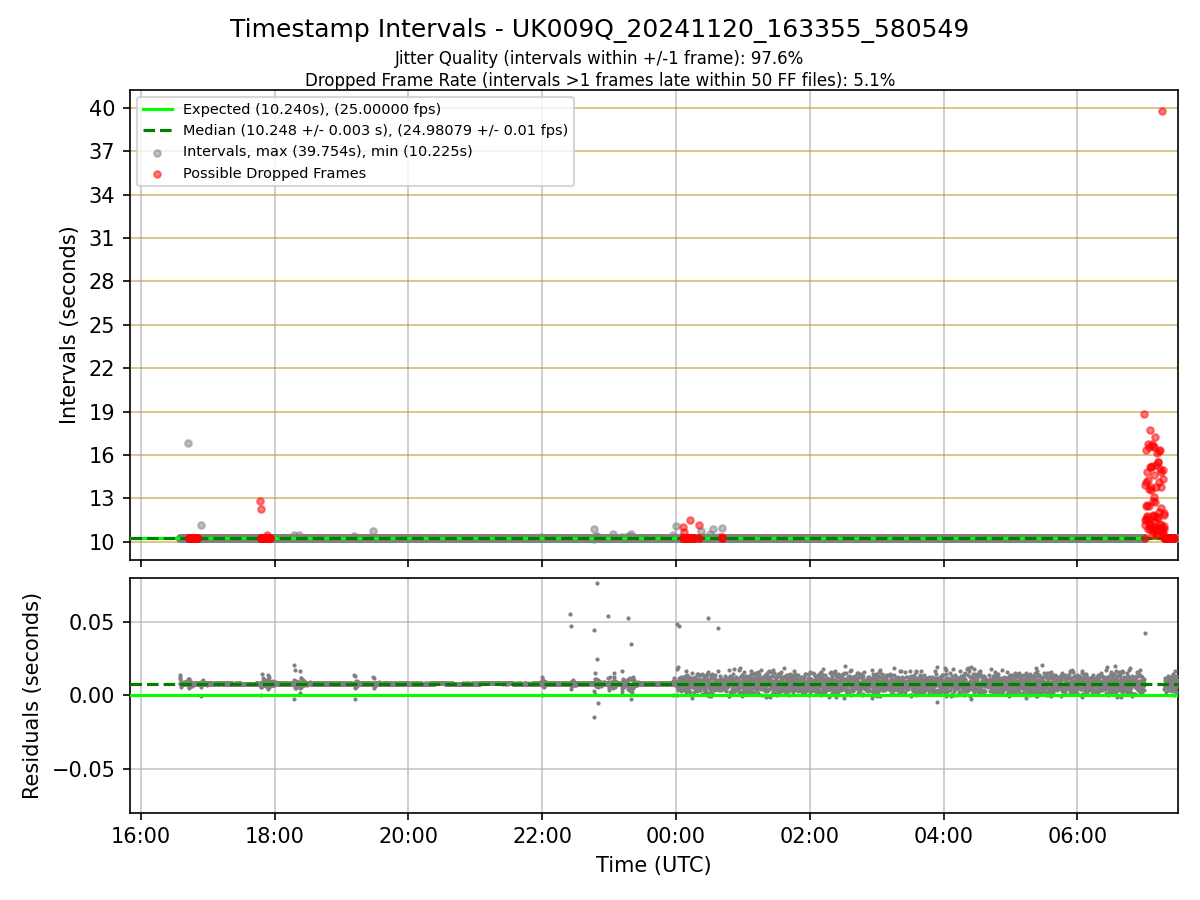Image resolution: width=1200 pixels, height=900 pixels.
Task: Click the '00:00' x-axis tick label
Action: tap(676, 835)
